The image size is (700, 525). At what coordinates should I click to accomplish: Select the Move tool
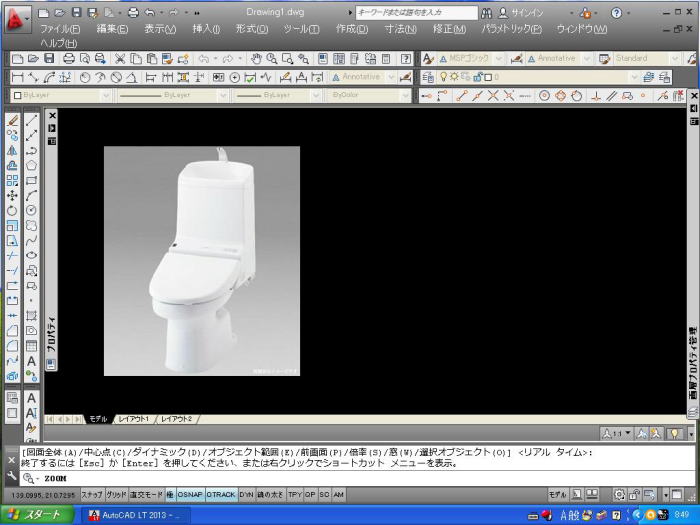pos(12,196)
